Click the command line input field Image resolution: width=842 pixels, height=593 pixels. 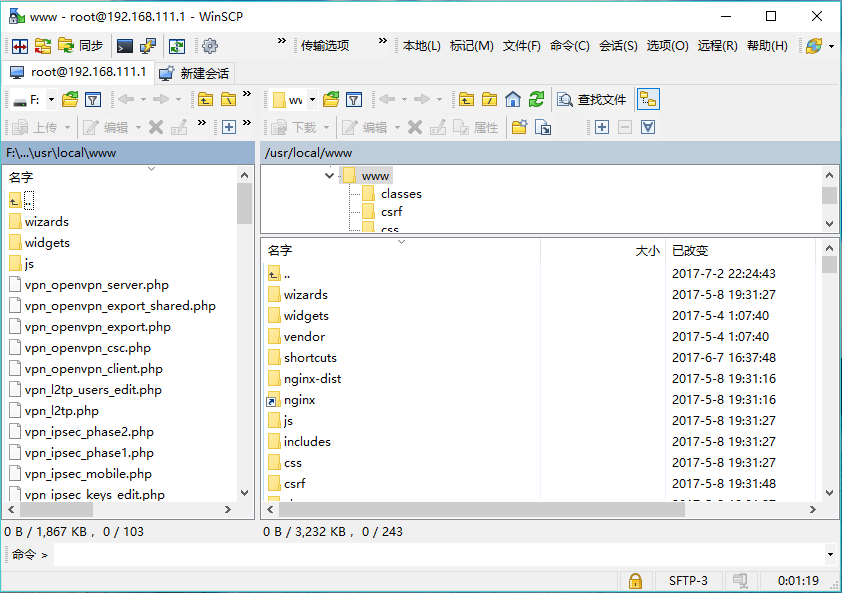[438, 554]
